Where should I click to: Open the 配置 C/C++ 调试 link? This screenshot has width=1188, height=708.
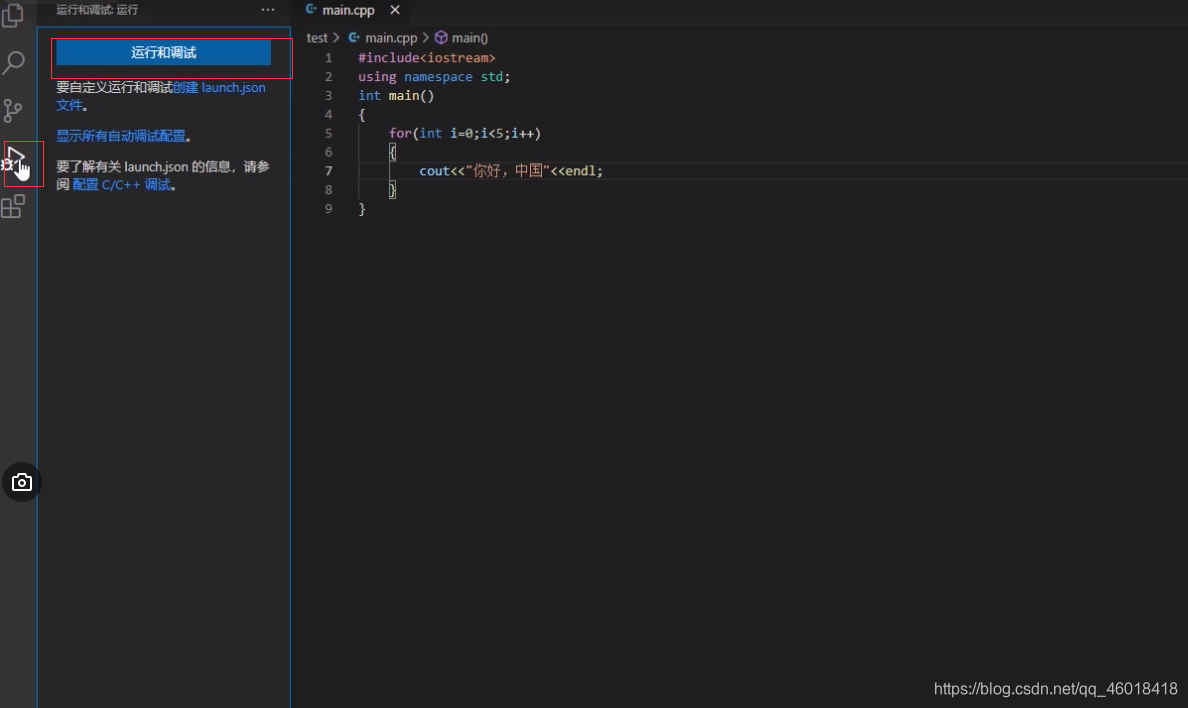(122, 184)
